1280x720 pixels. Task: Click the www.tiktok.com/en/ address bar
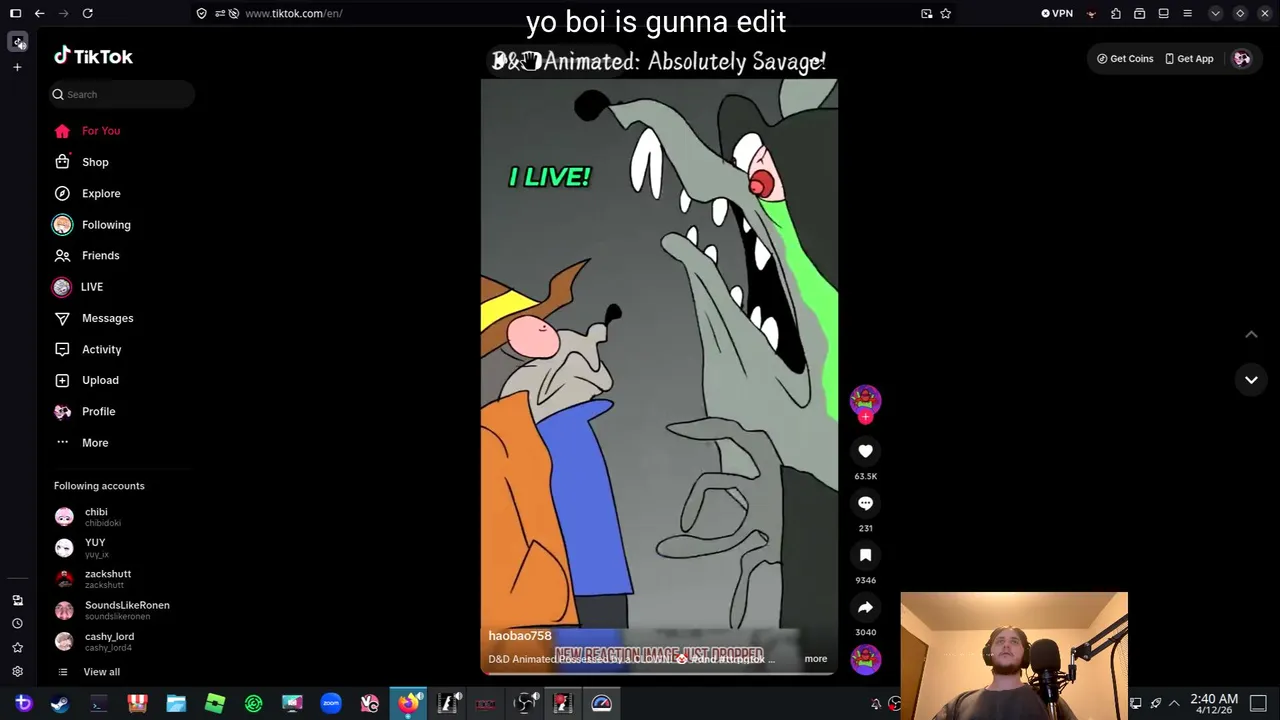293,13
